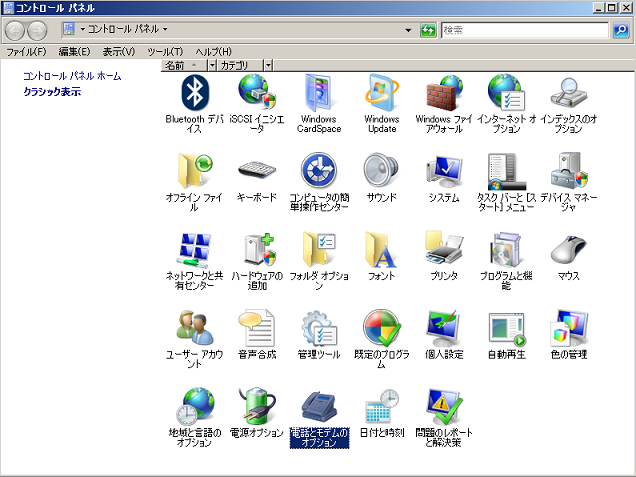Sort by the カテゴリ column header
The height and width of the screenshot is (477, 636).
click(x=240, y=65)
